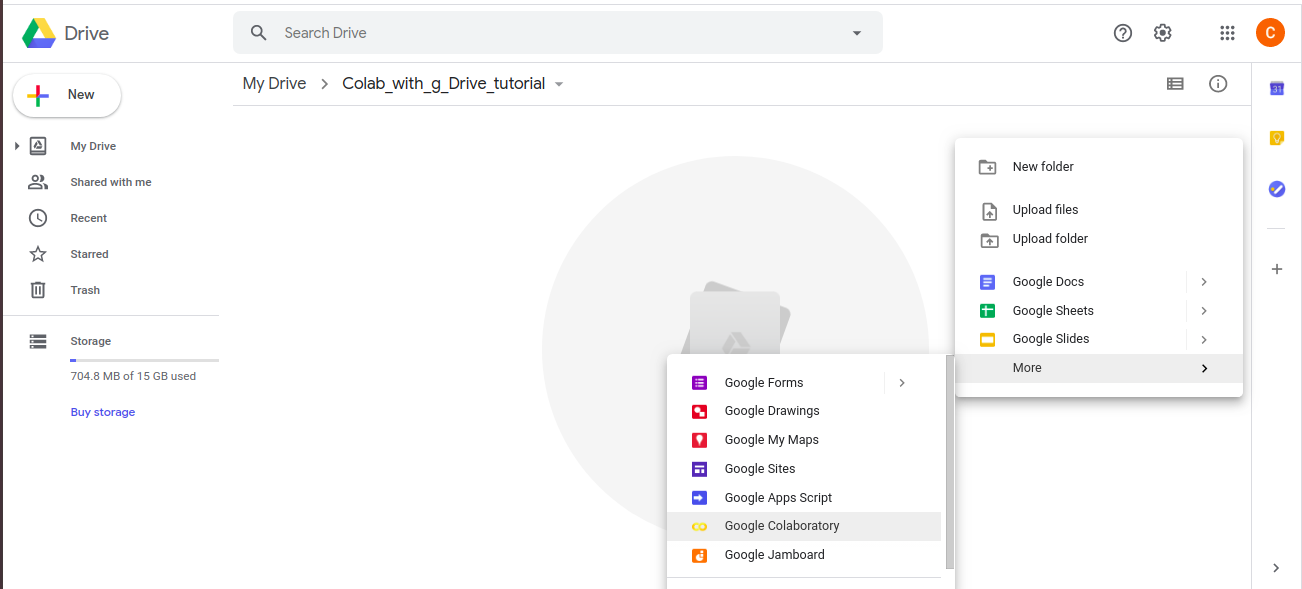Select Google Colaboratory from menu
This screenshot has width=1302, height=589.
coord(781,526)
